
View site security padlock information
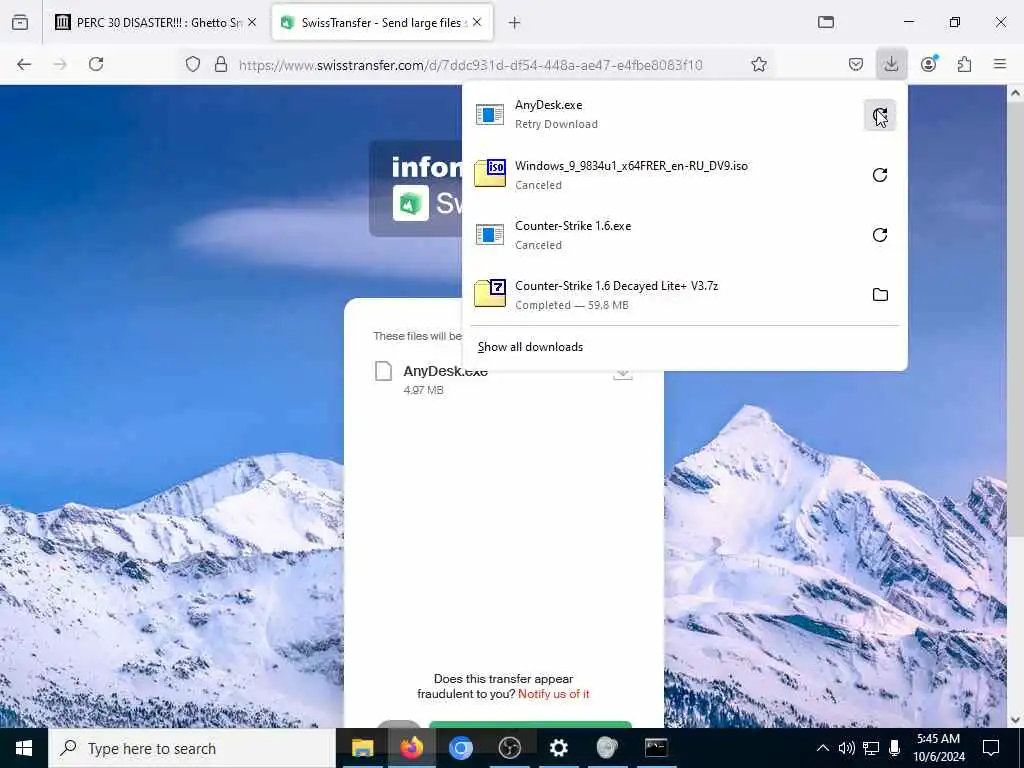tap(221, 64)
